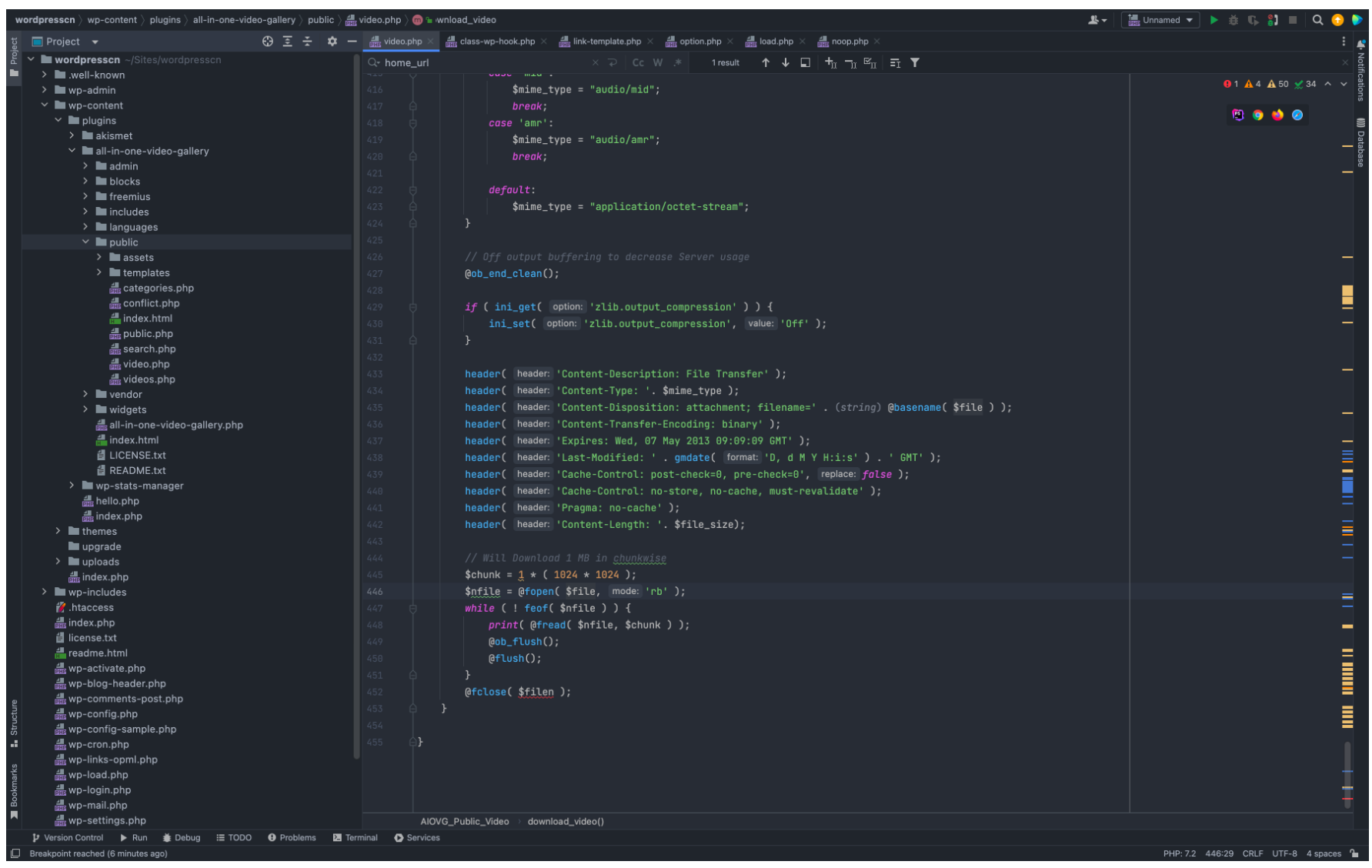Expand the wp-includes folder
The height and width of the screenshot is (868, 1372).
[x=45, y=592]
